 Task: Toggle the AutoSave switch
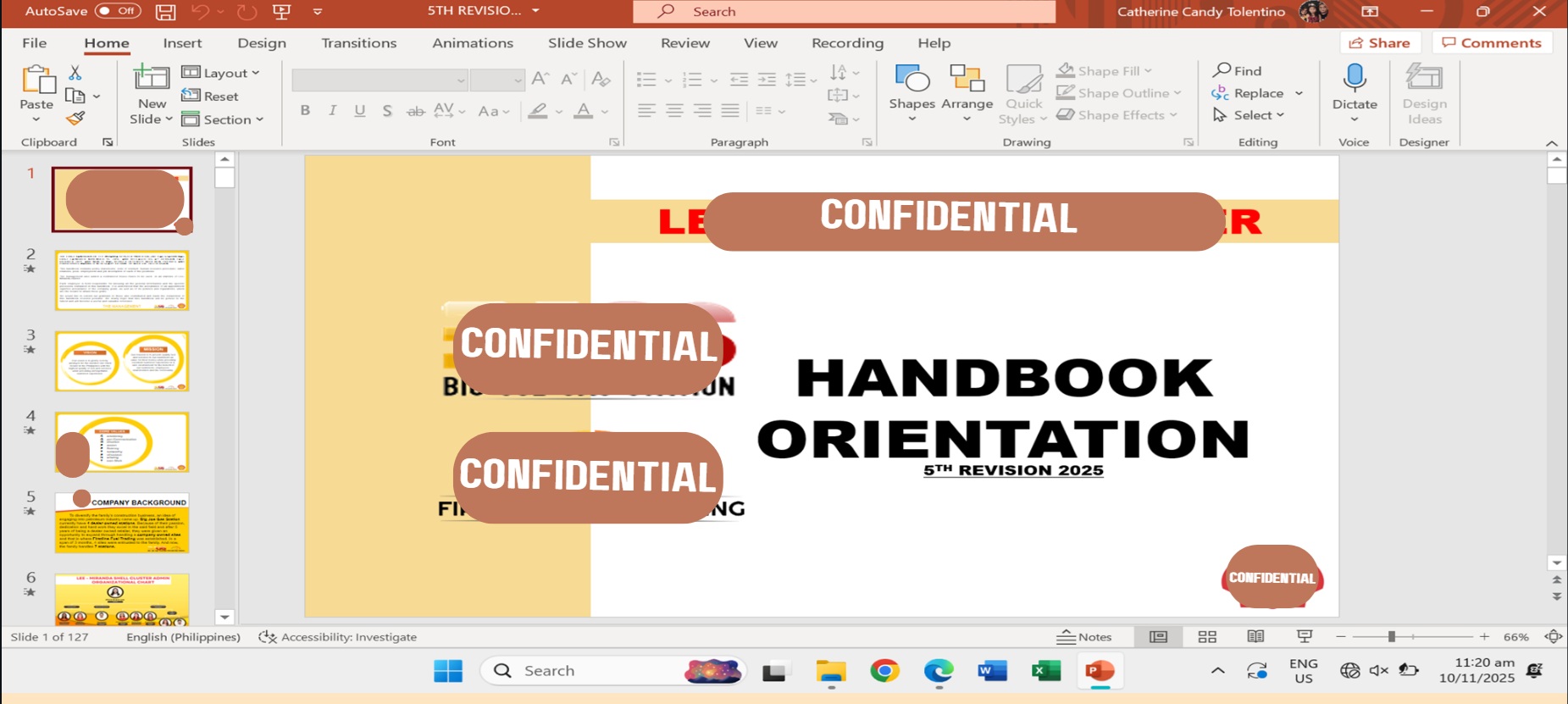click(117, 11)
